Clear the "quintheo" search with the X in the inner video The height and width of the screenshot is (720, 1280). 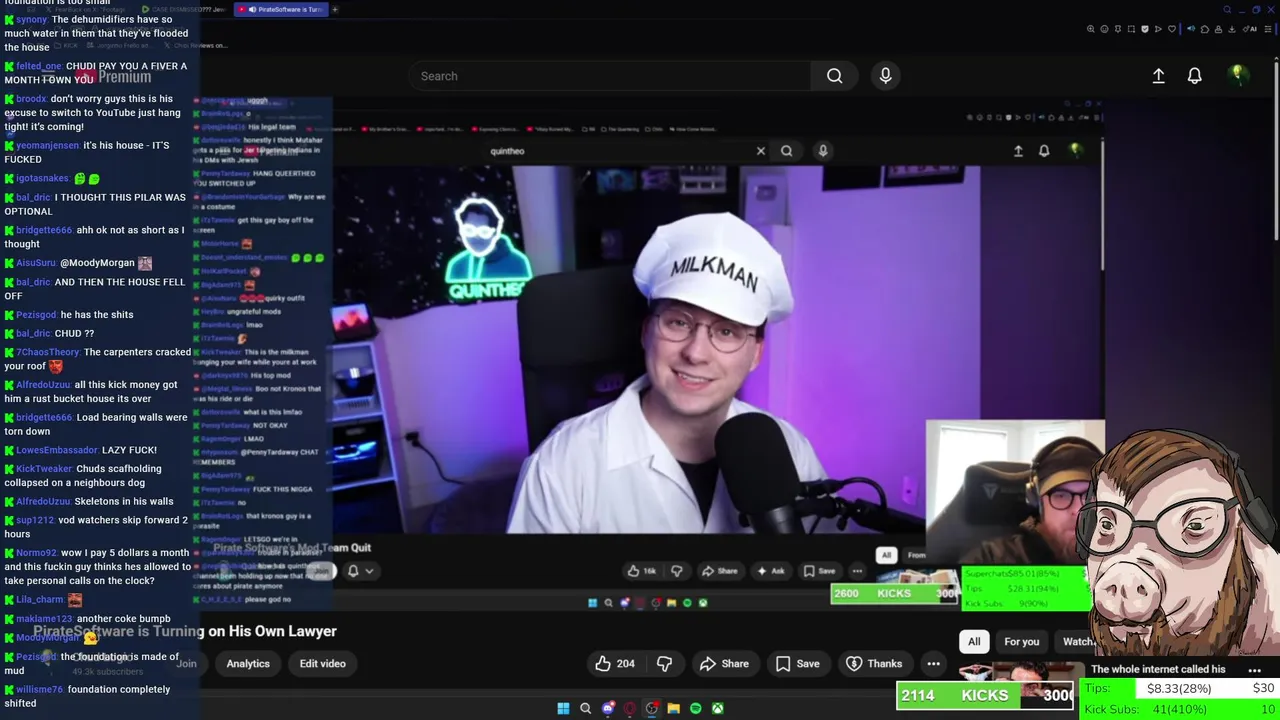pos(760,151)
